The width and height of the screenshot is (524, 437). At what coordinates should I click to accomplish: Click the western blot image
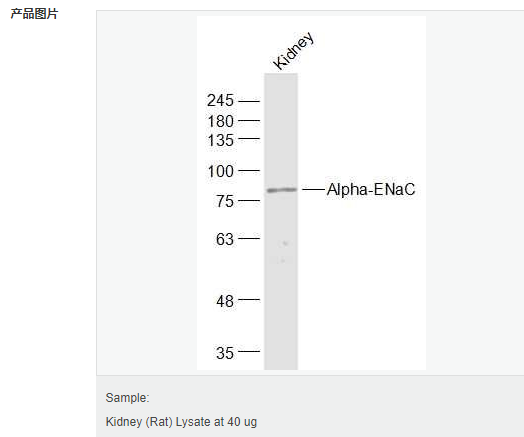pyautogui.click(x=311, y=193)
